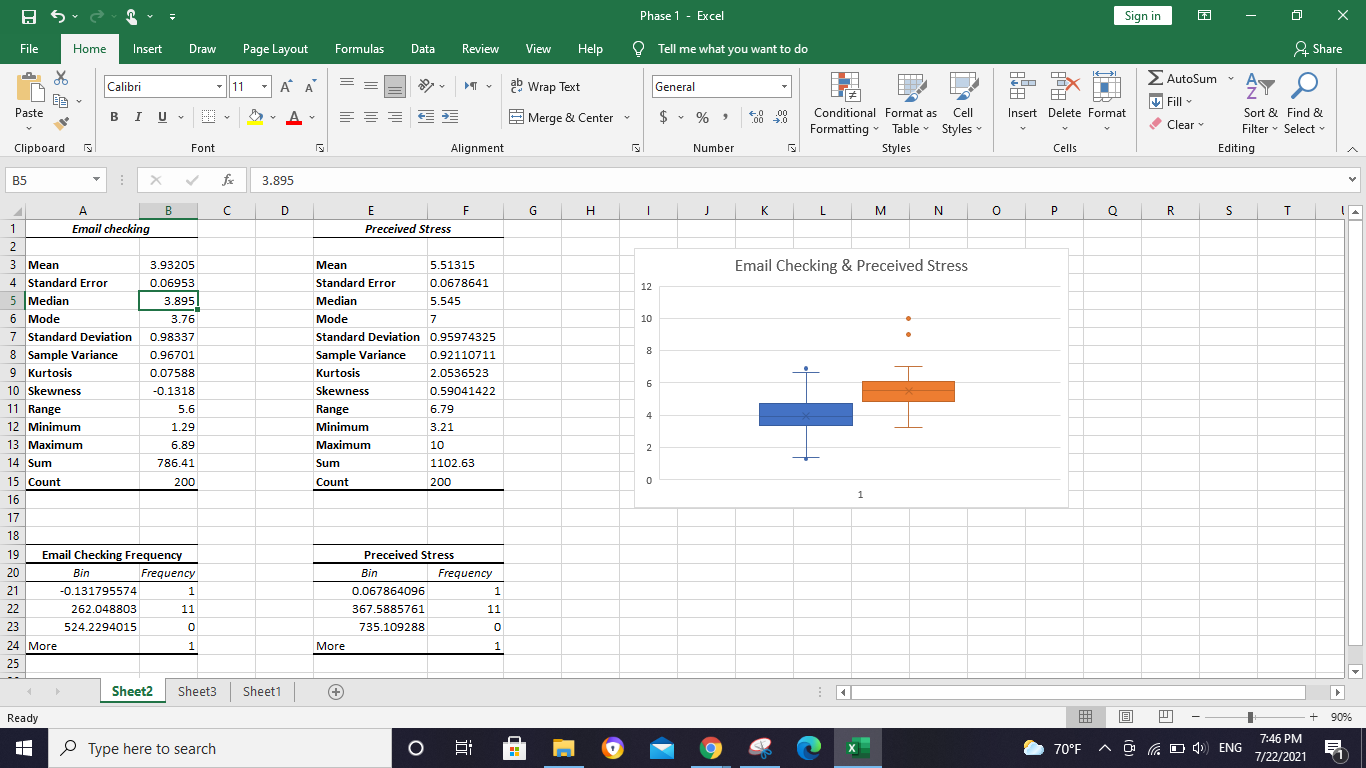Open the General number format dropdown
The image size is (1366, 768).
pos(785,87)
